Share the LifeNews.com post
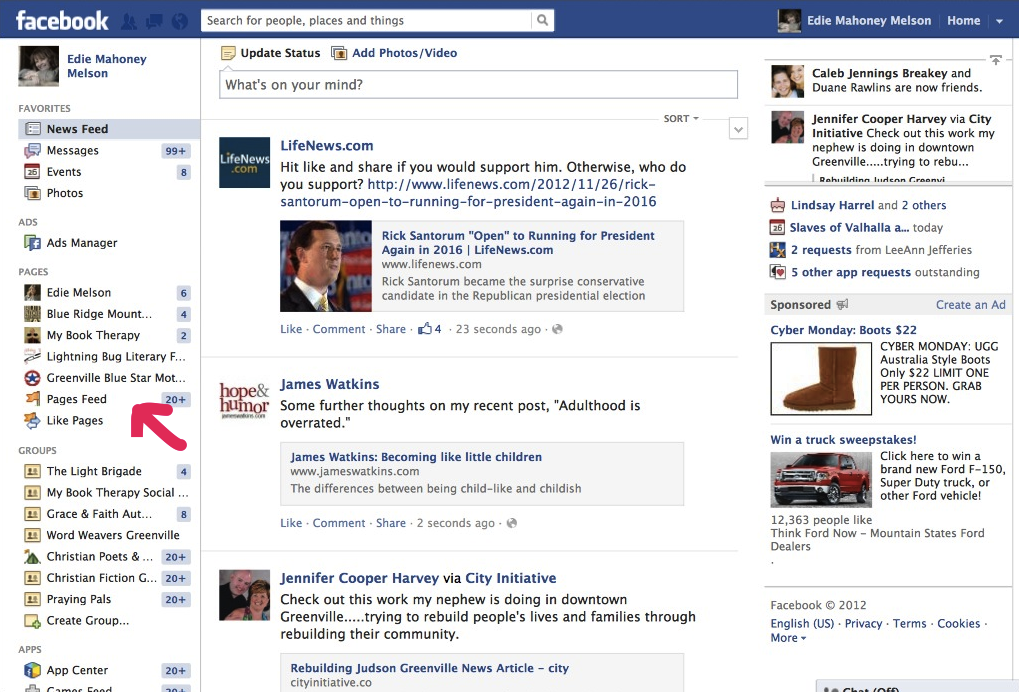 click(x=391, y=329)
